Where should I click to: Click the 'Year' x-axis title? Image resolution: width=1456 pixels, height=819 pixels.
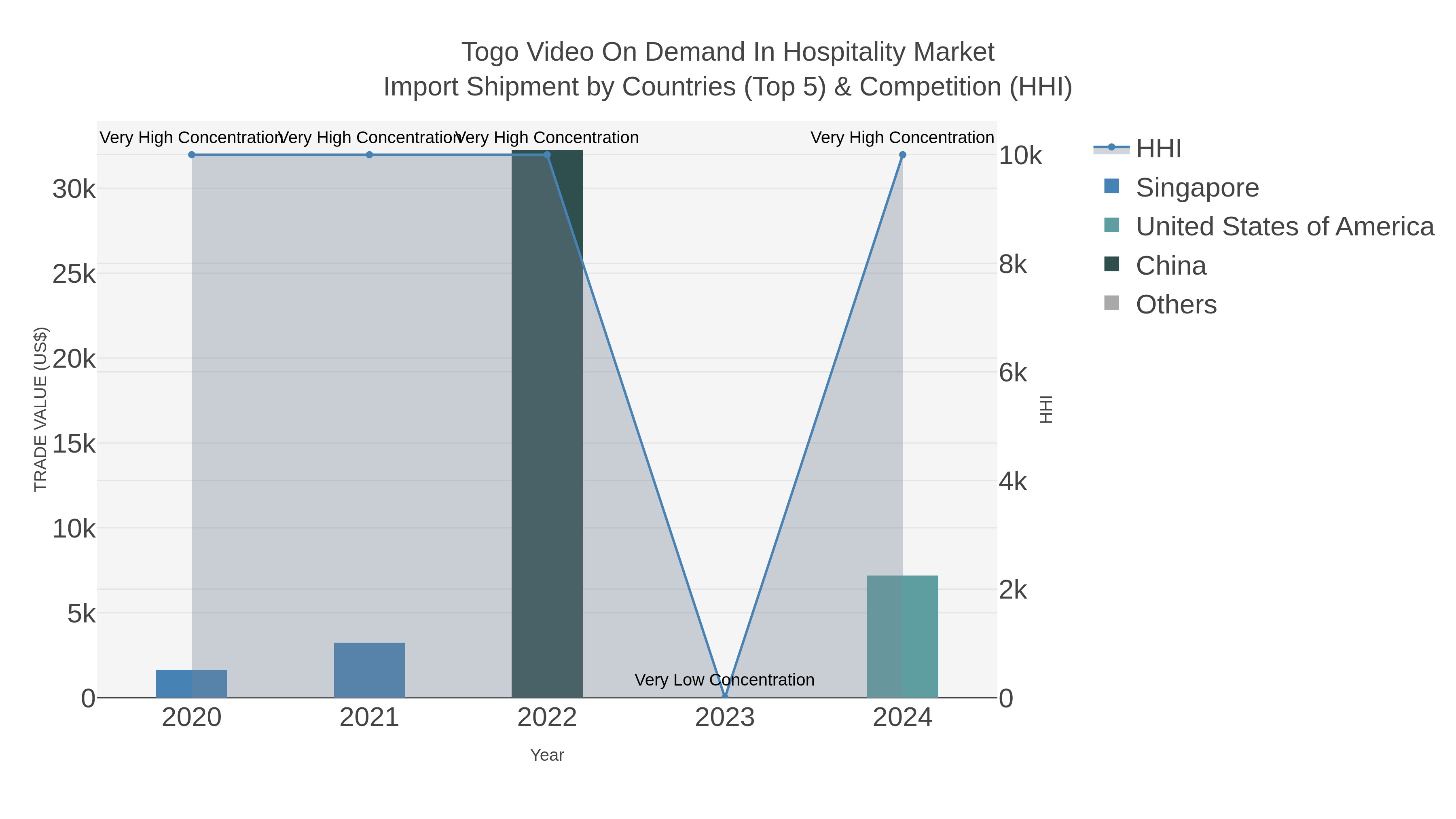click(x=547, y=755)
